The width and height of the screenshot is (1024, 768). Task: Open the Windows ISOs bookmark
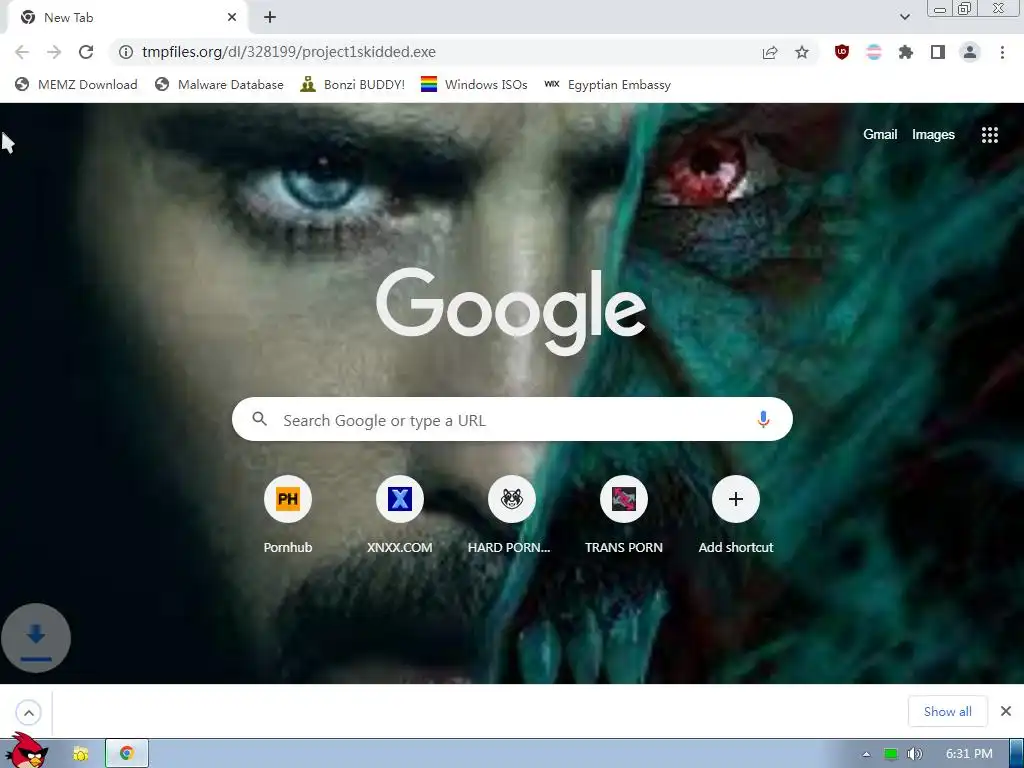pos(474,84)
